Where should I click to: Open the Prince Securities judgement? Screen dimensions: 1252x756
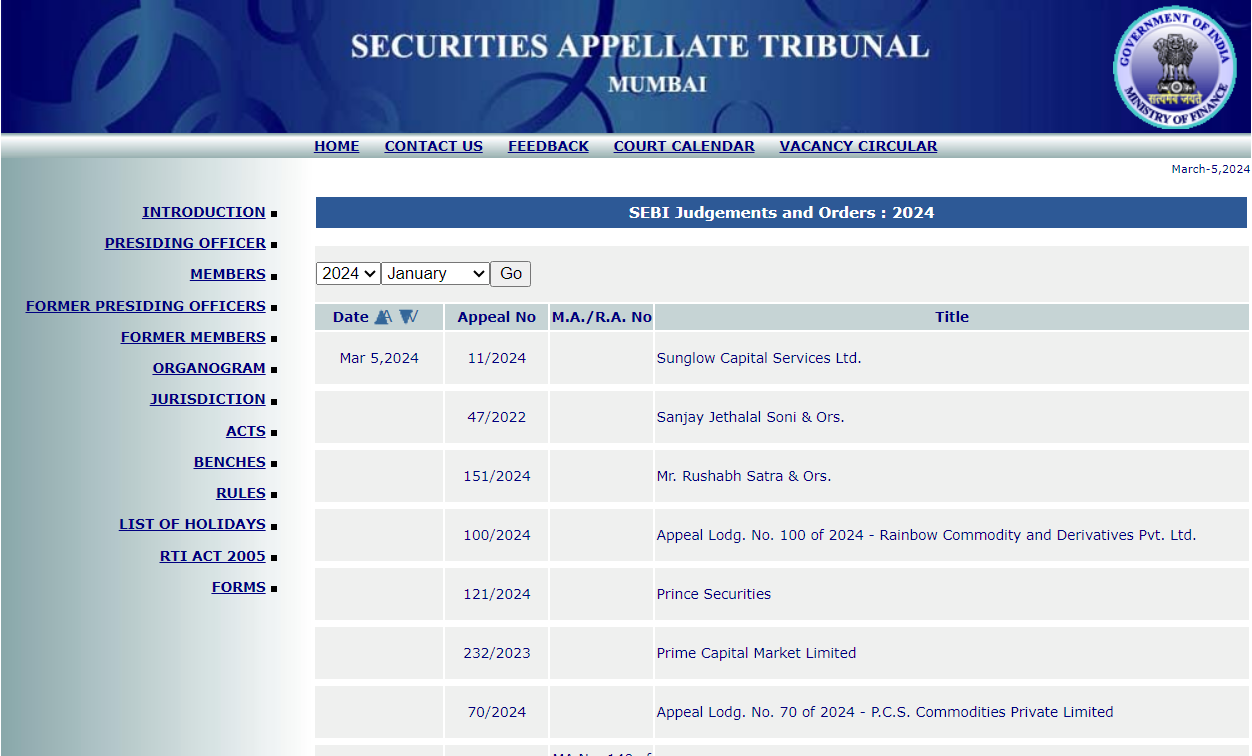pyautogui.click(x=713, y=594)
